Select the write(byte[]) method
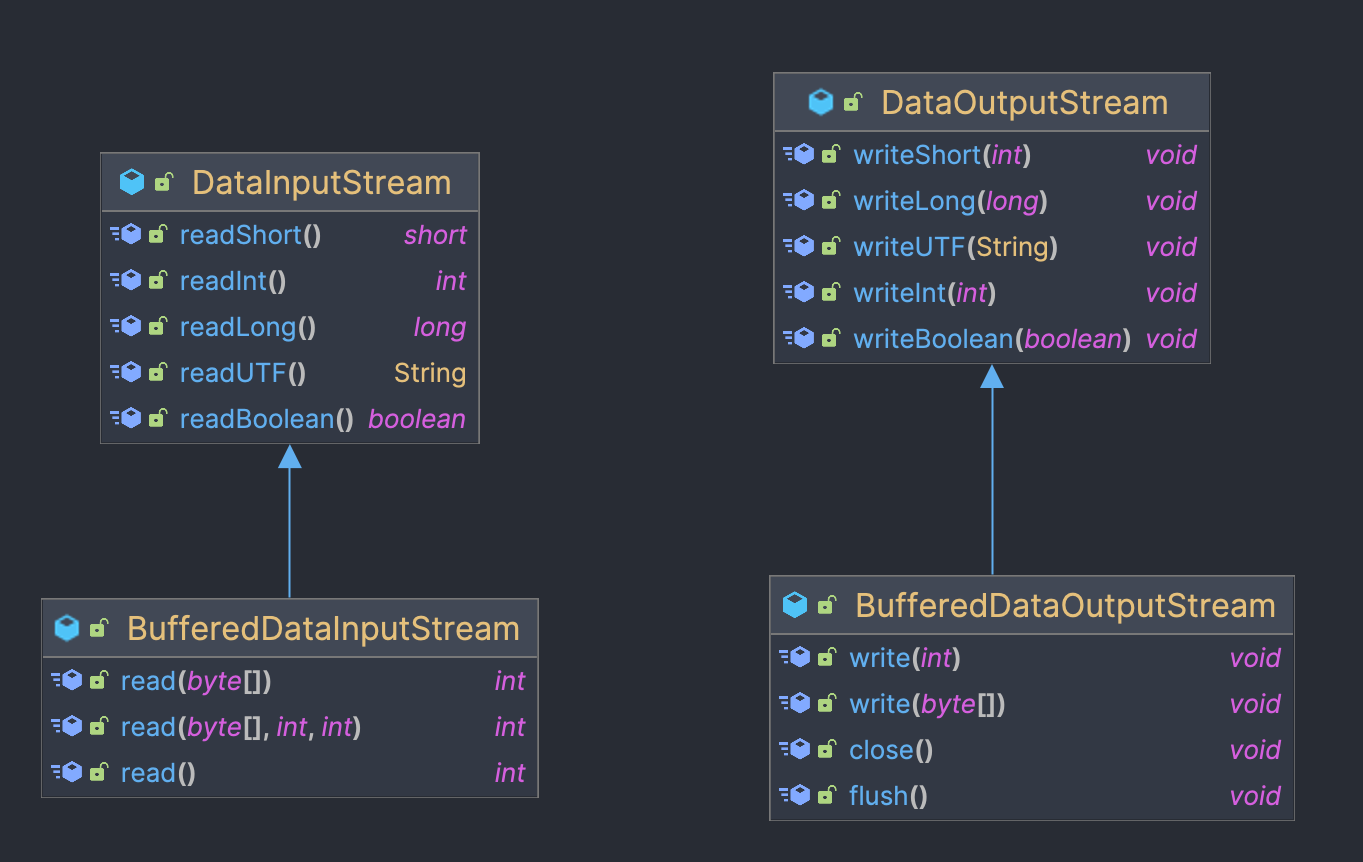The width and height of the screenshot is (1363, 862). click(x=927, y=704)
